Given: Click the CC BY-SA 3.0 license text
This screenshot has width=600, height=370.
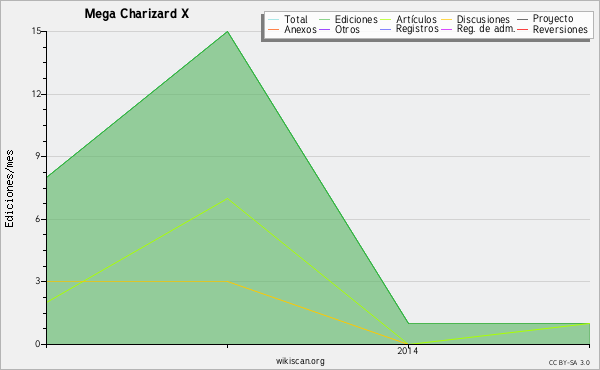Looking at the screenshot, I should click(569, 362).
